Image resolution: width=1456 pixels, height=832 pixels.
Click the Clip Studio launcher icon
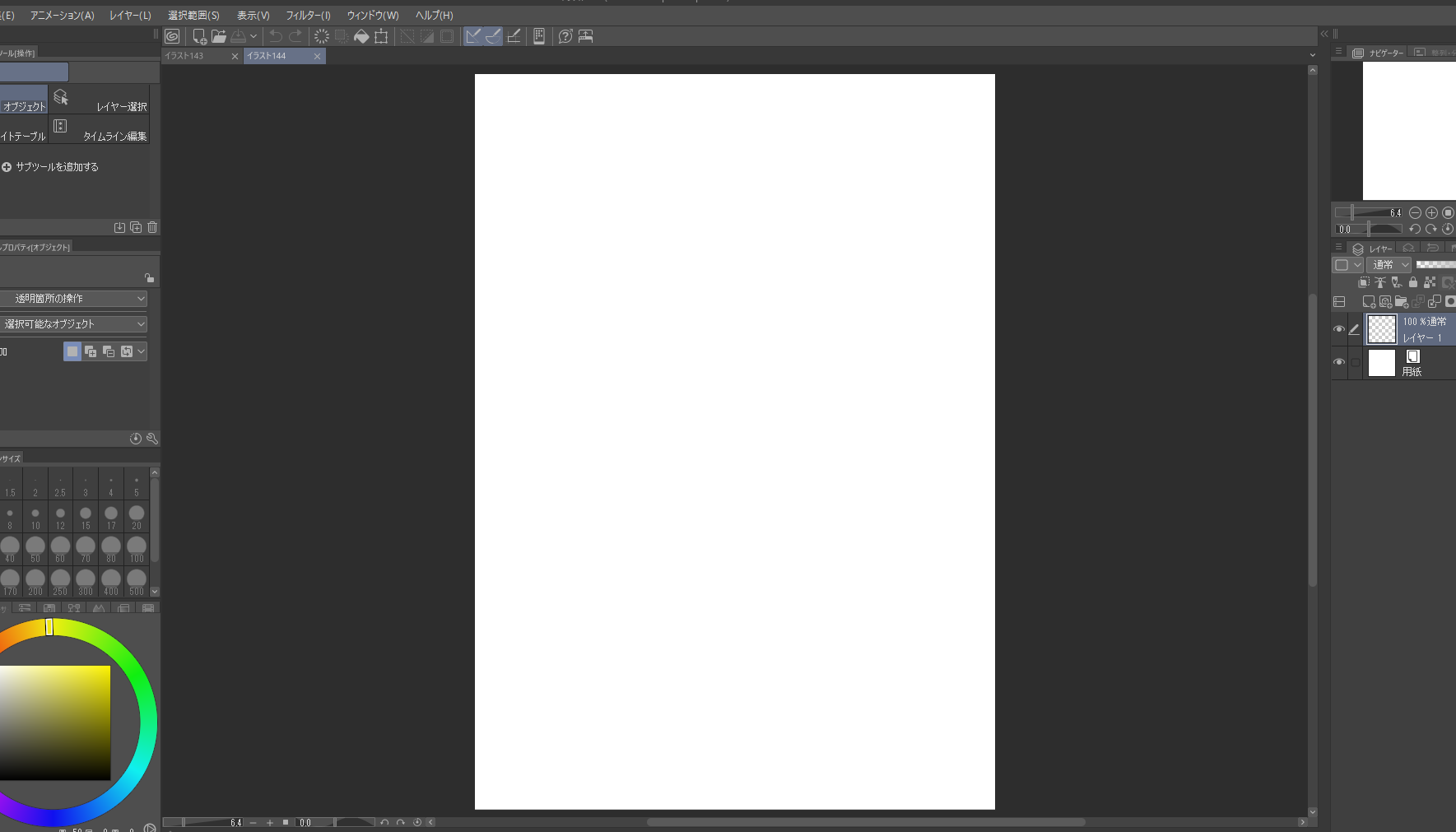click(x=172, y=36)
